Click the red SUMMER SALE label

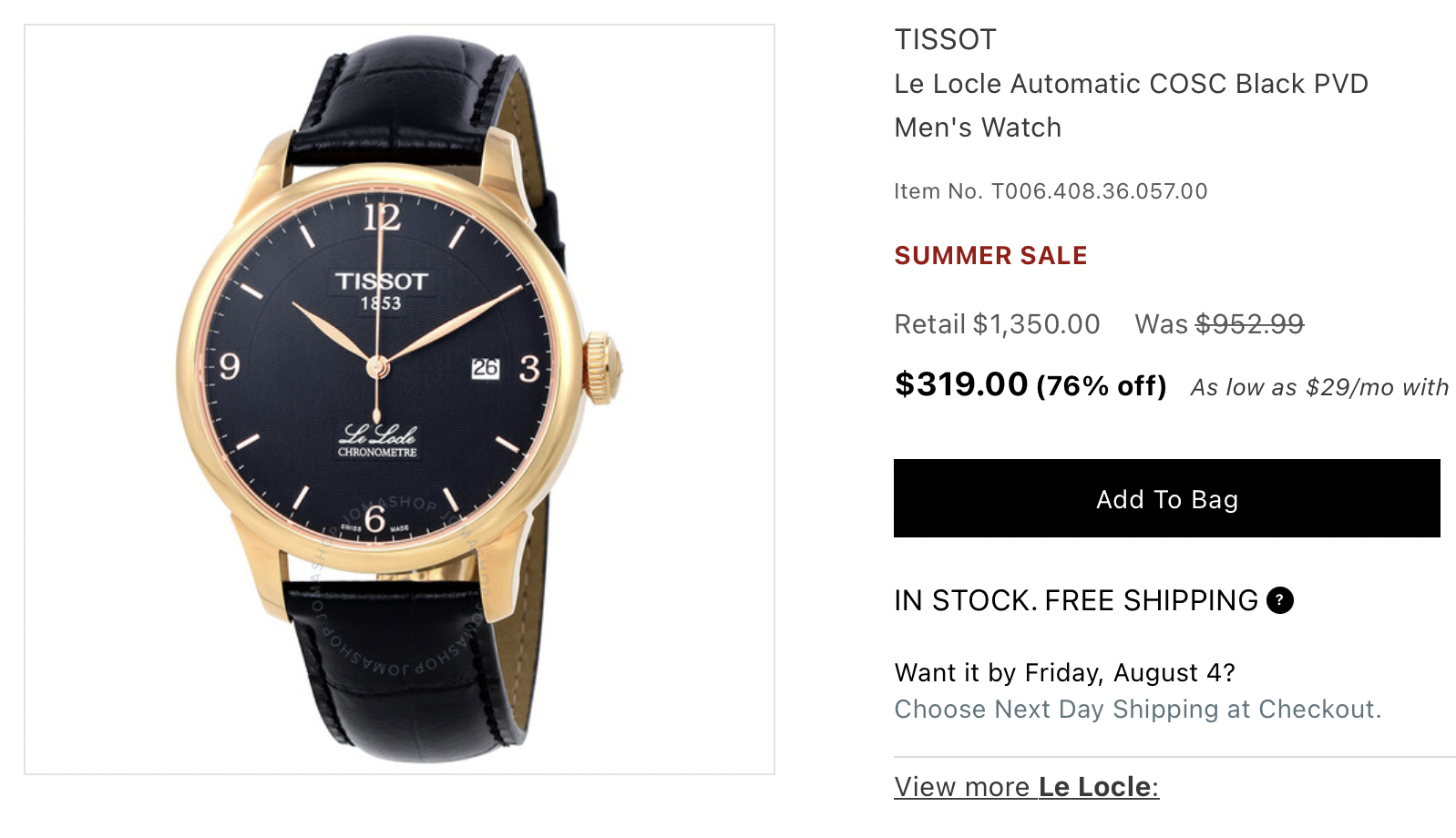coord(990,256)
